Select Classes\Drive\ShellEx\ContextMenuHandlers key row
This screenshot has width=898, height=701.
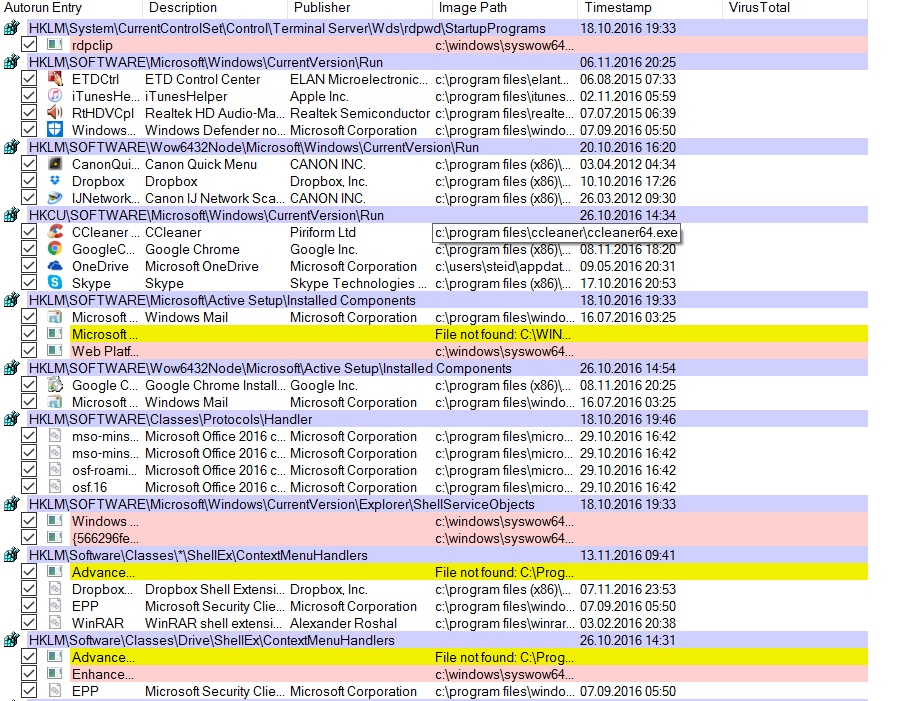(x=447, y=640)
